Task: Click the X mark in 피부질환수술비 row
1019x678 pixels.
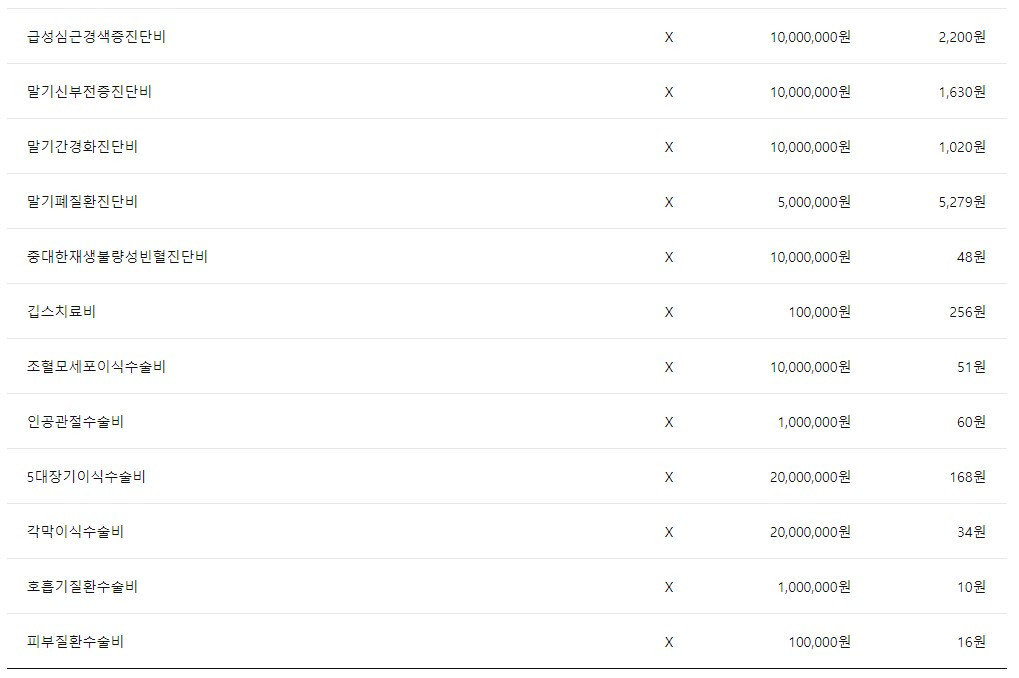Action: (669, 642)
